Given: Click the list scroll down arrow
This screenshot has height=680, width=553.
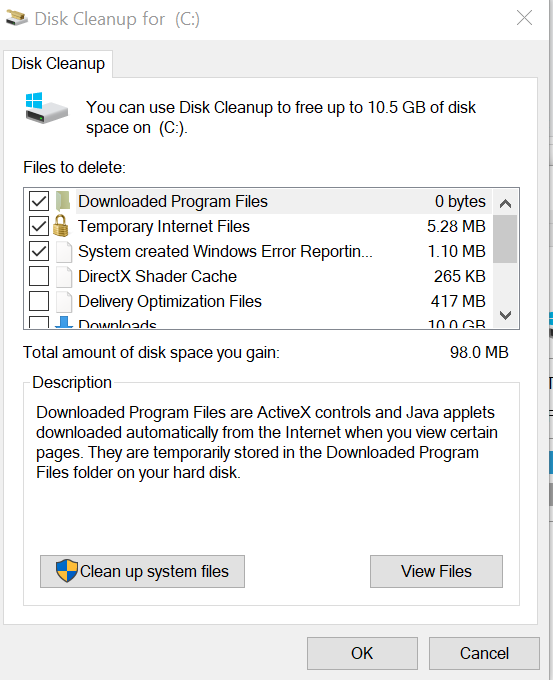Looking at the screenshot, I should coord(505,315).
